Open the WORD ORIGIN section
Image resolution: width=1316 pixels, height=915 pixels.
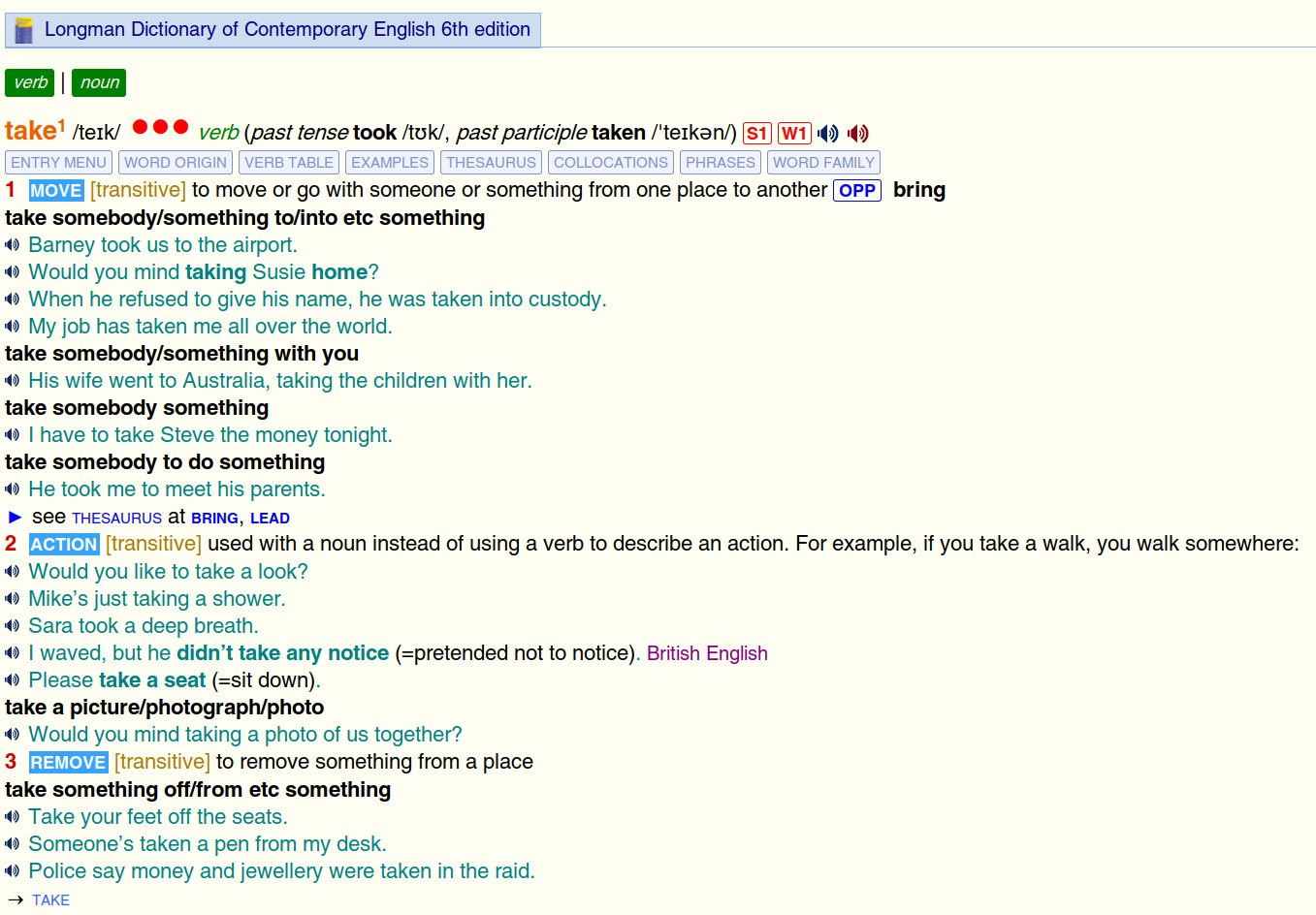click(176, 163)
